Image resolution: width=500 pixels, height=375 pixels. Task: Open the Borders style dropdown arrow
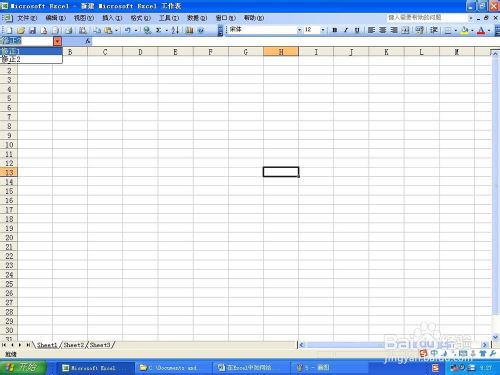(x=456, y=30)
